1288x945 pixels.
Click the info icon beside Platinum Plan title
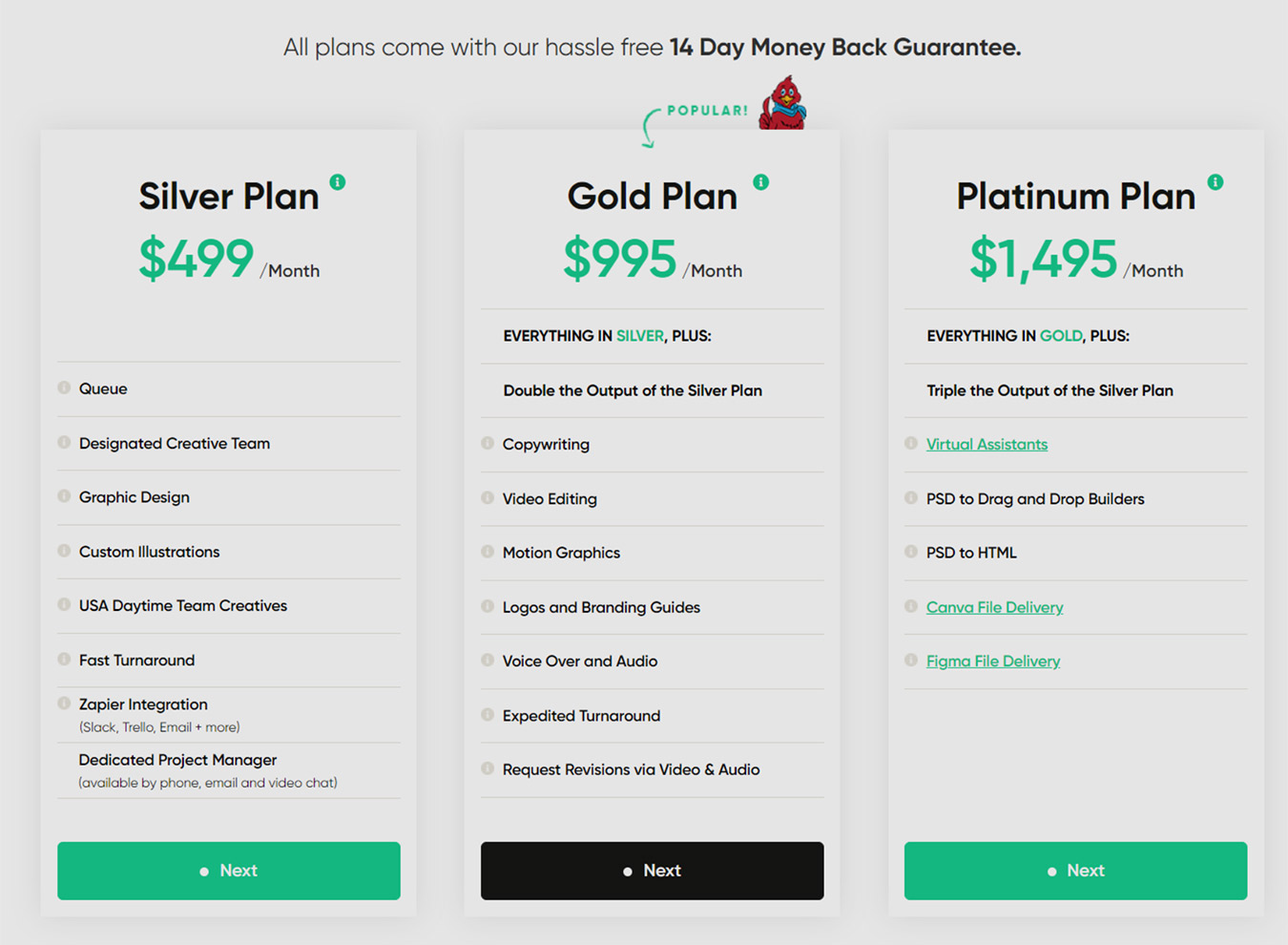(x=1215, y=181)
